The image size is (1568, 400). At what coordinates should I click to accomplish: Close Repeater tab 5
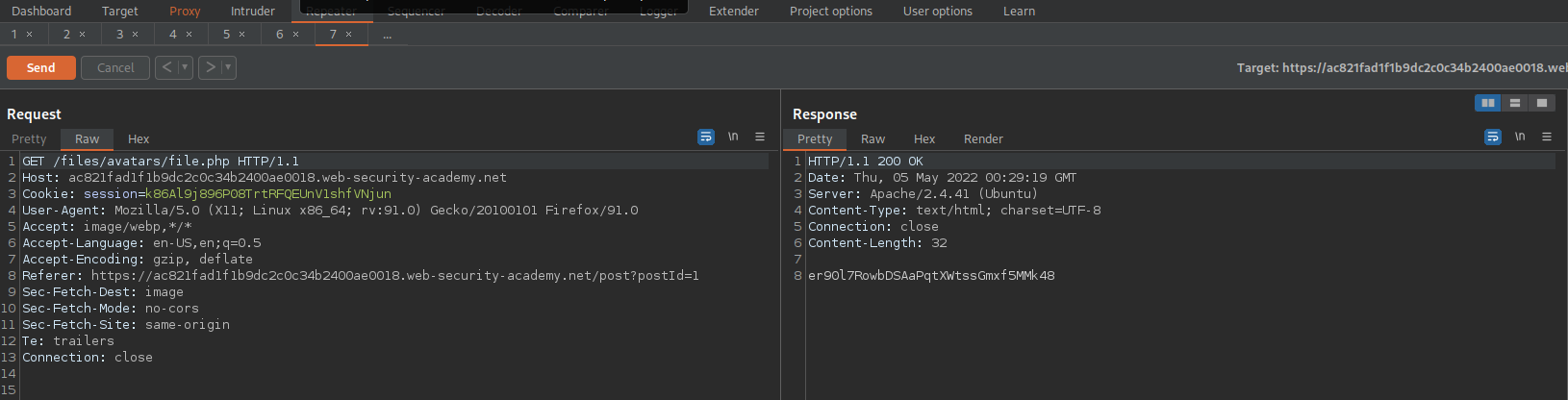tap(241, 35)
